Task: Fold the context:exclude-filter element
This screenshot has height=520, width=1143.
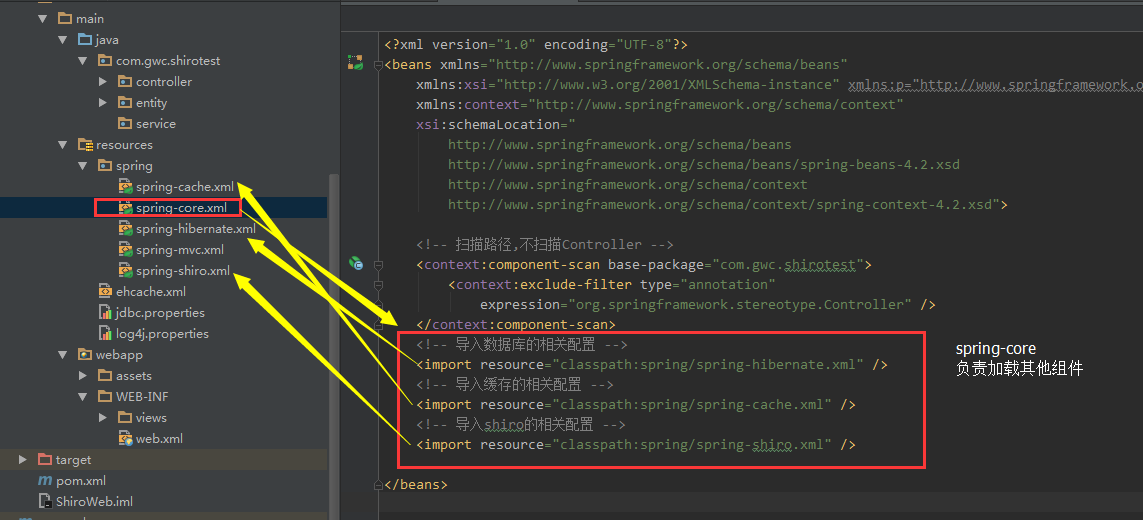Action: 378,284
